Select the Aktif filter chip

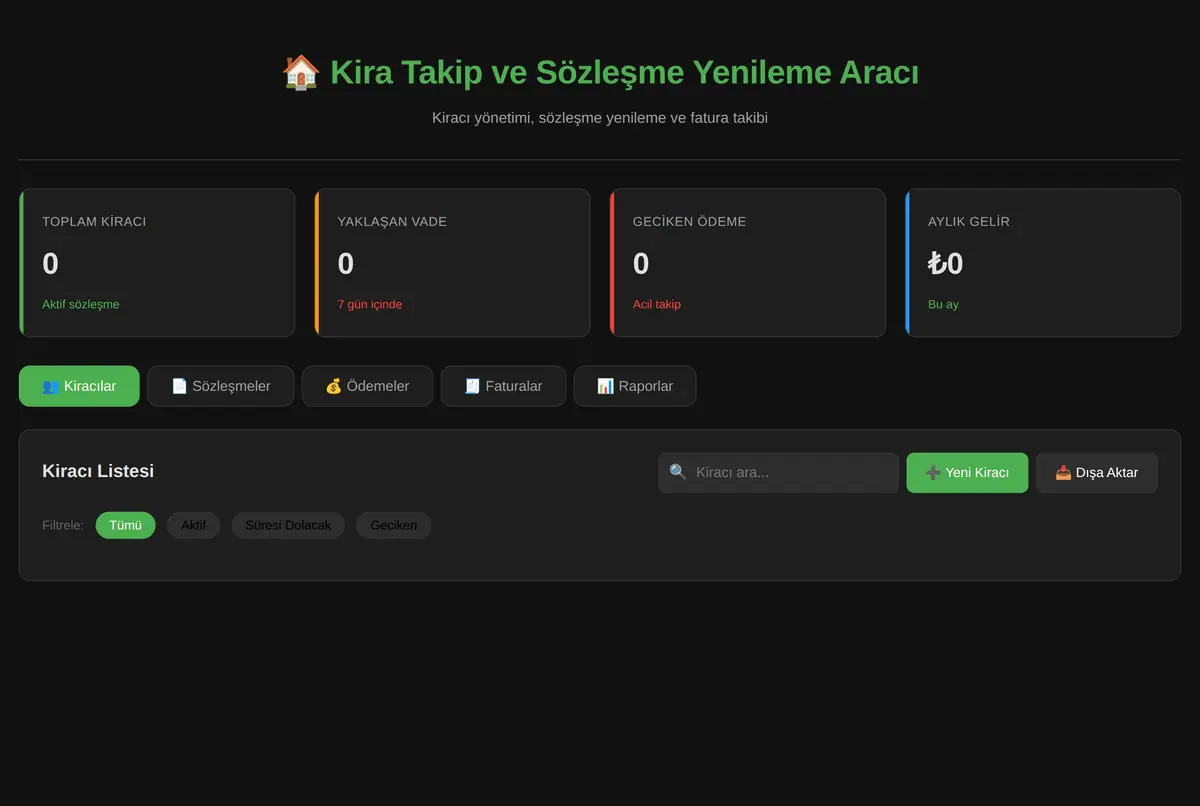coord(194,525)
